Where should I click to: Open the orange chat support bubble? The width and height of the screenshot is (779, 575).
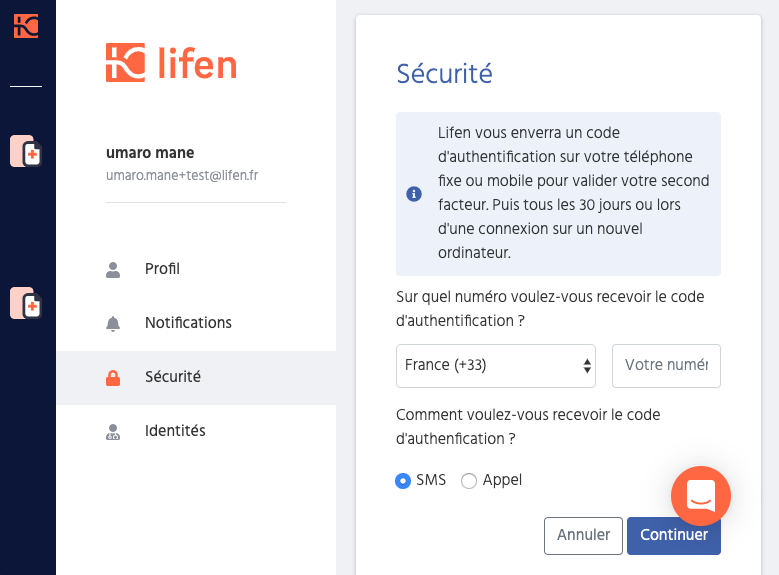click(701, 495)
